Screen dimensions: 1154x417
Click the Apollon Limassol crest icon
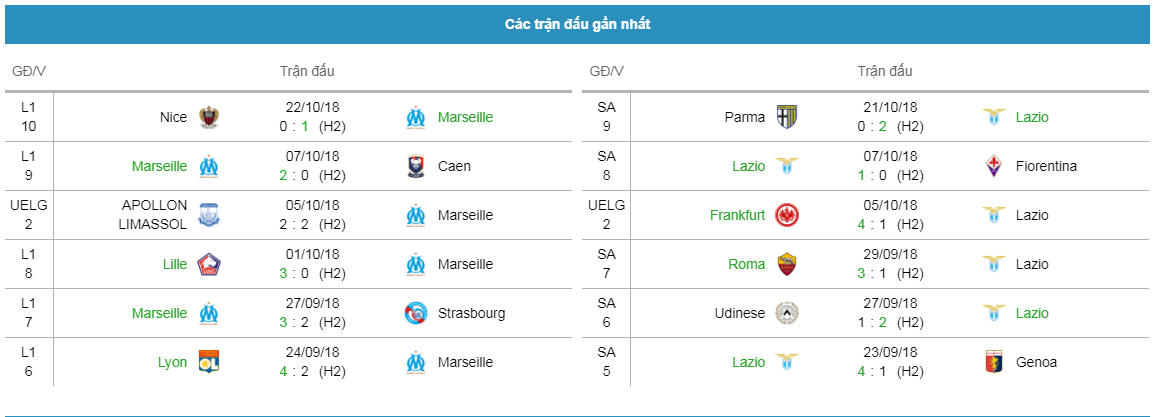click(x=210, y=215)
